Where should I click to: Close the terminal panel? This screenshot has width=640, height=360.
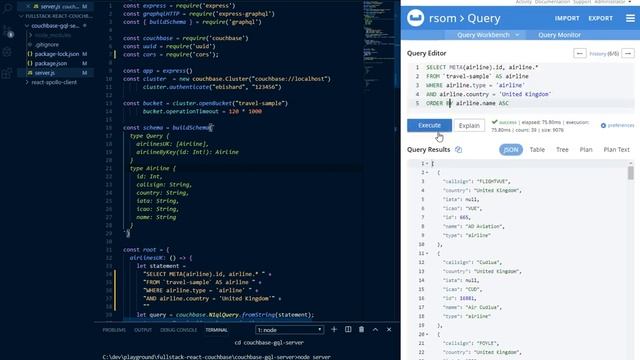click(x=389, y=329)
